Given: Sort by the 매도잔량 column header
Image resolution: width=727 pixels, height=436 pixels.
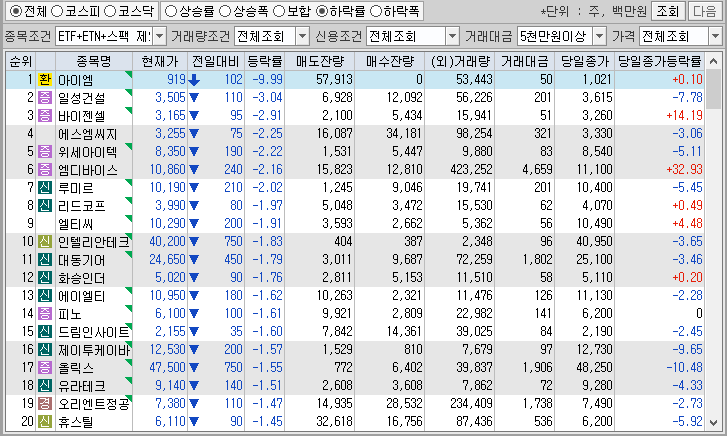Looking at the screenshot, I should tap(319, 61).
